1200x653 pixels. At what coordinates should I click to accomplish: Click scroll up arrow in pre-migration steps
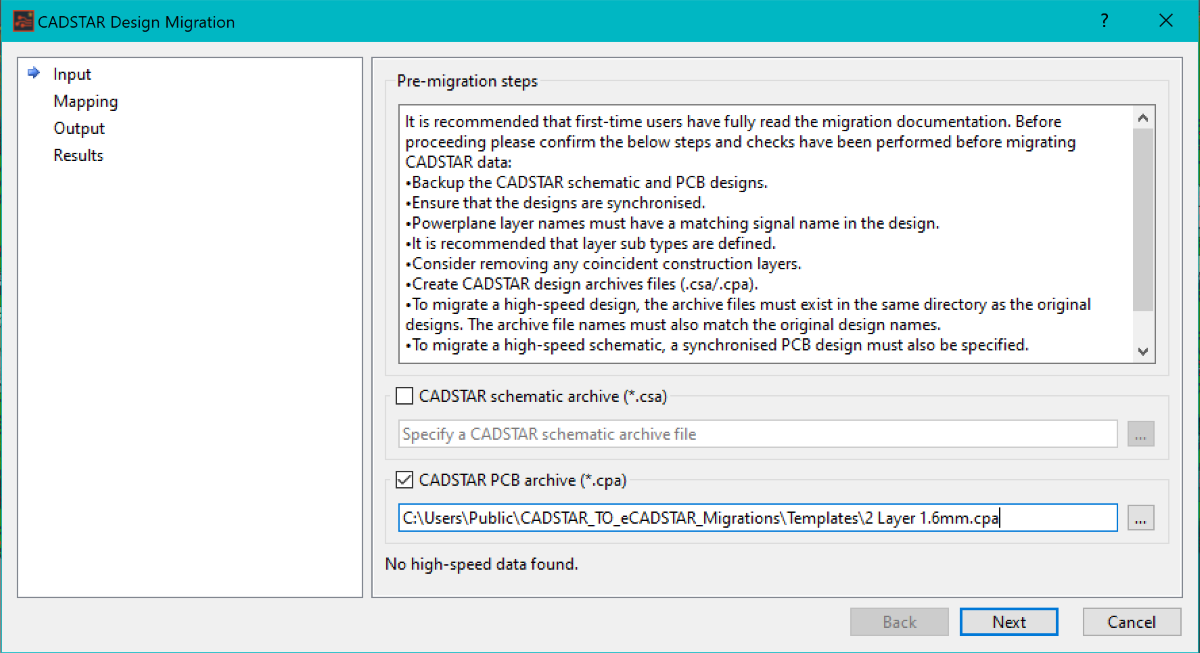(1144, 117)
